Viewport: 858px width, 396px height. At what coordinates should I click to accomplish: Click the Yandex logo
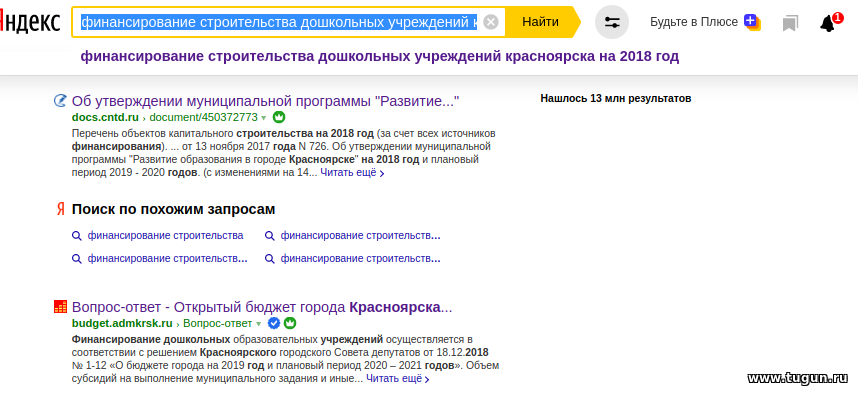tap(30, 22)
